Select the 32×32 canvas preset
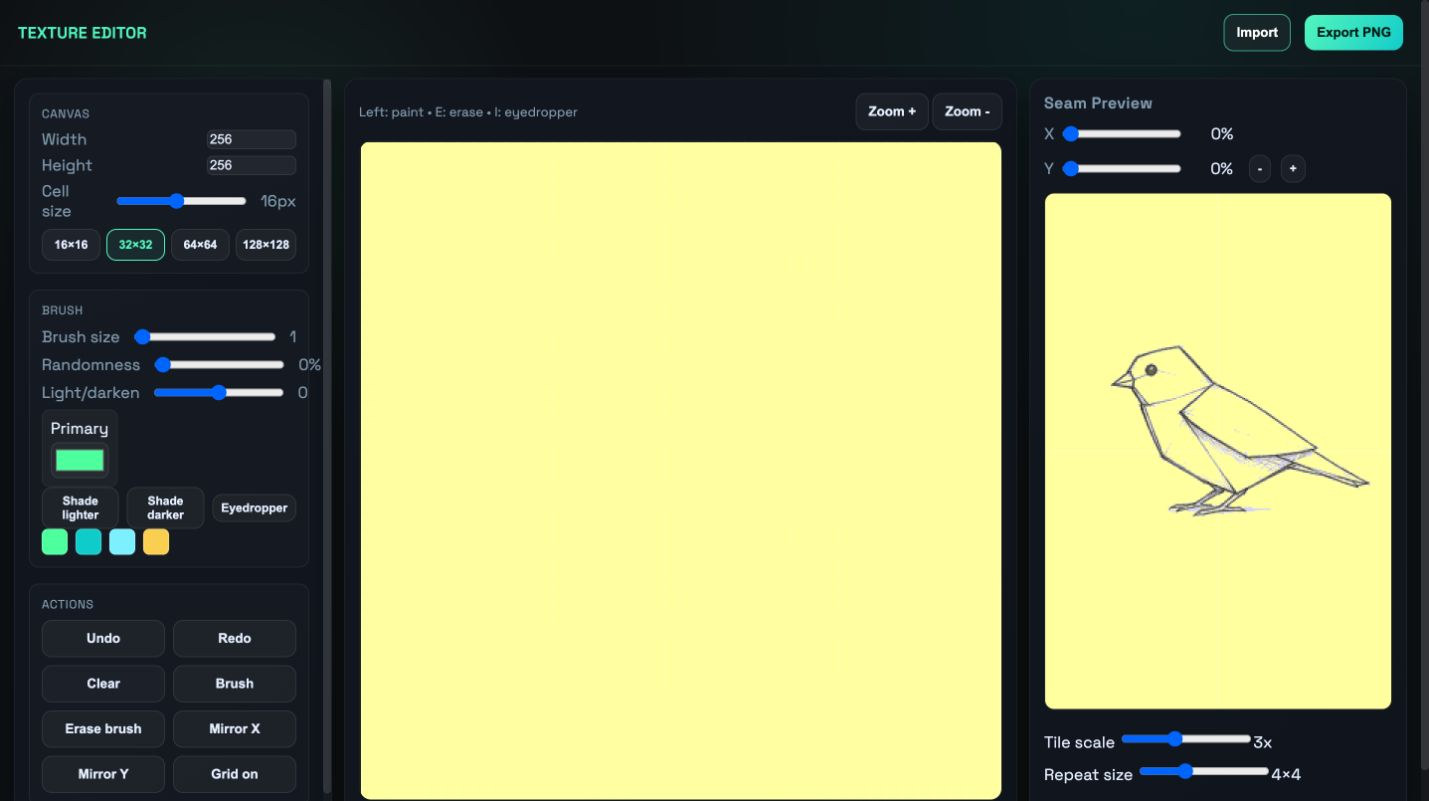1429x801 pixels. click(136, 245)
